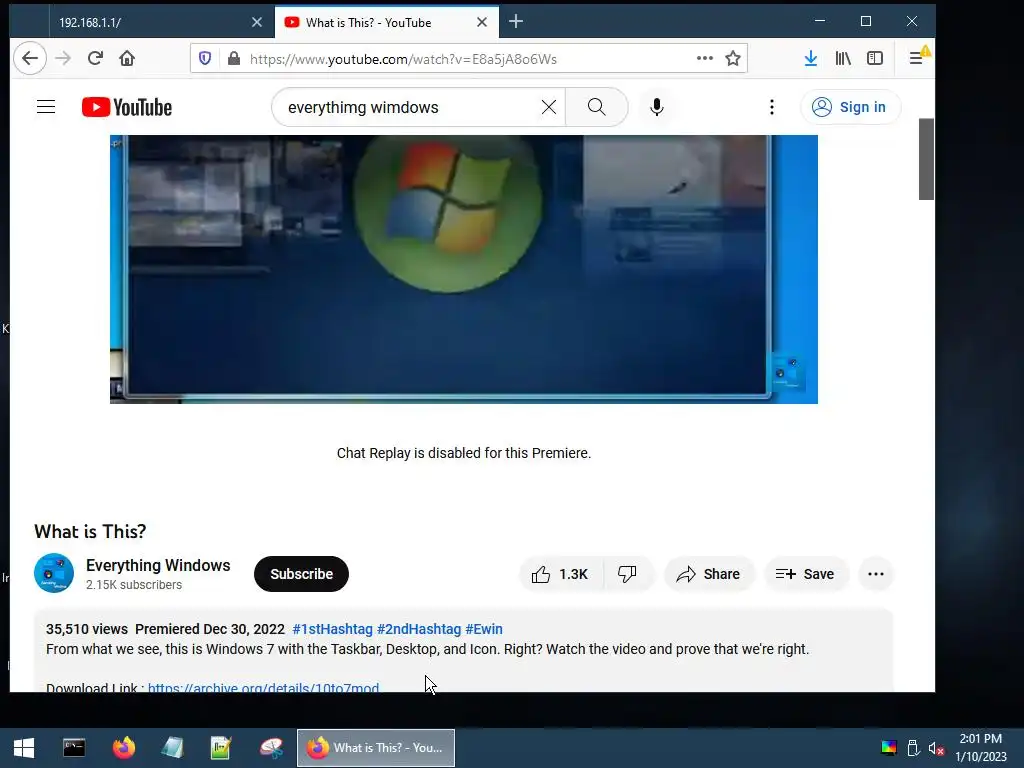The height and width of the screenshot is (768, 1024).
Task: Toggle Firefox sidebar view
Action: (874, 59)
